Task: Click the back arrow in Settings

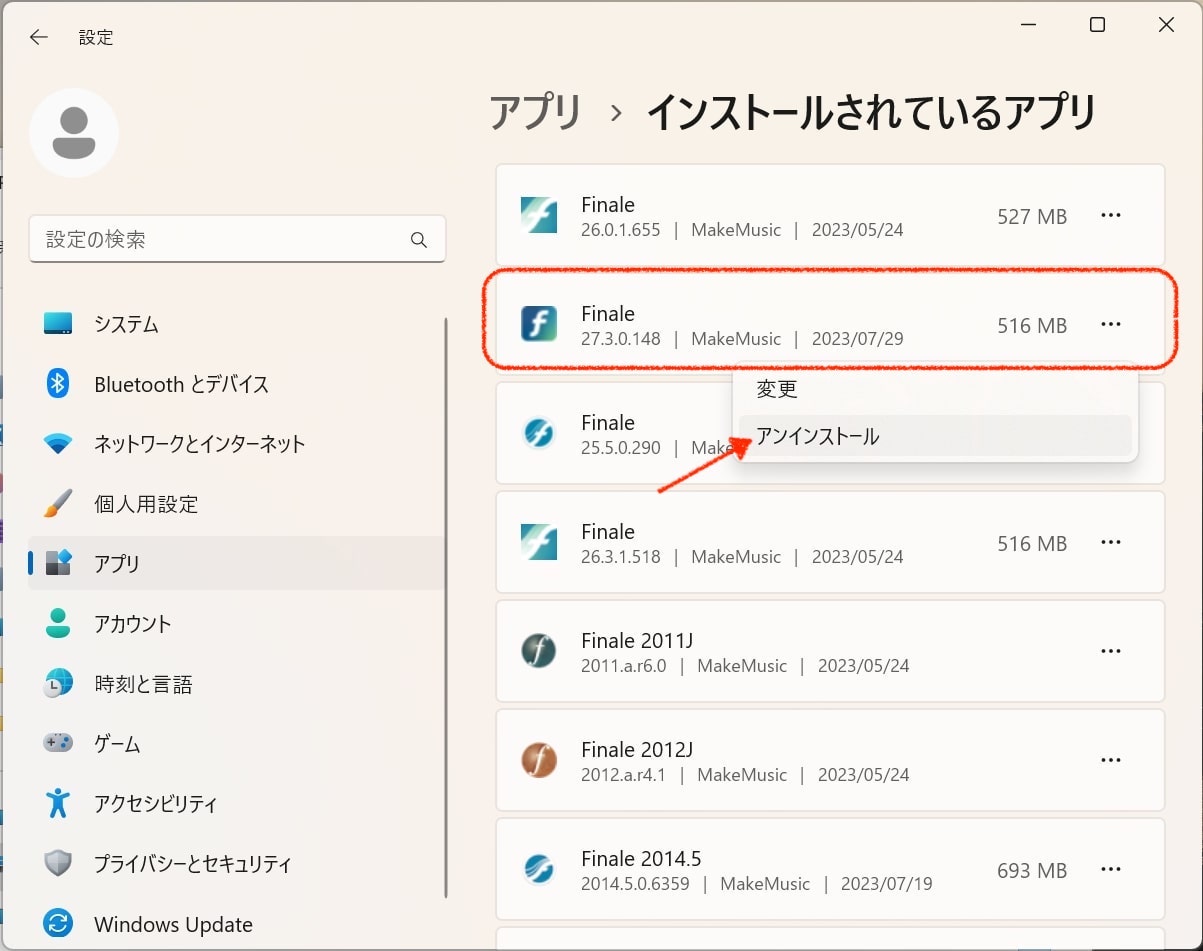Action: click(38, 37)
